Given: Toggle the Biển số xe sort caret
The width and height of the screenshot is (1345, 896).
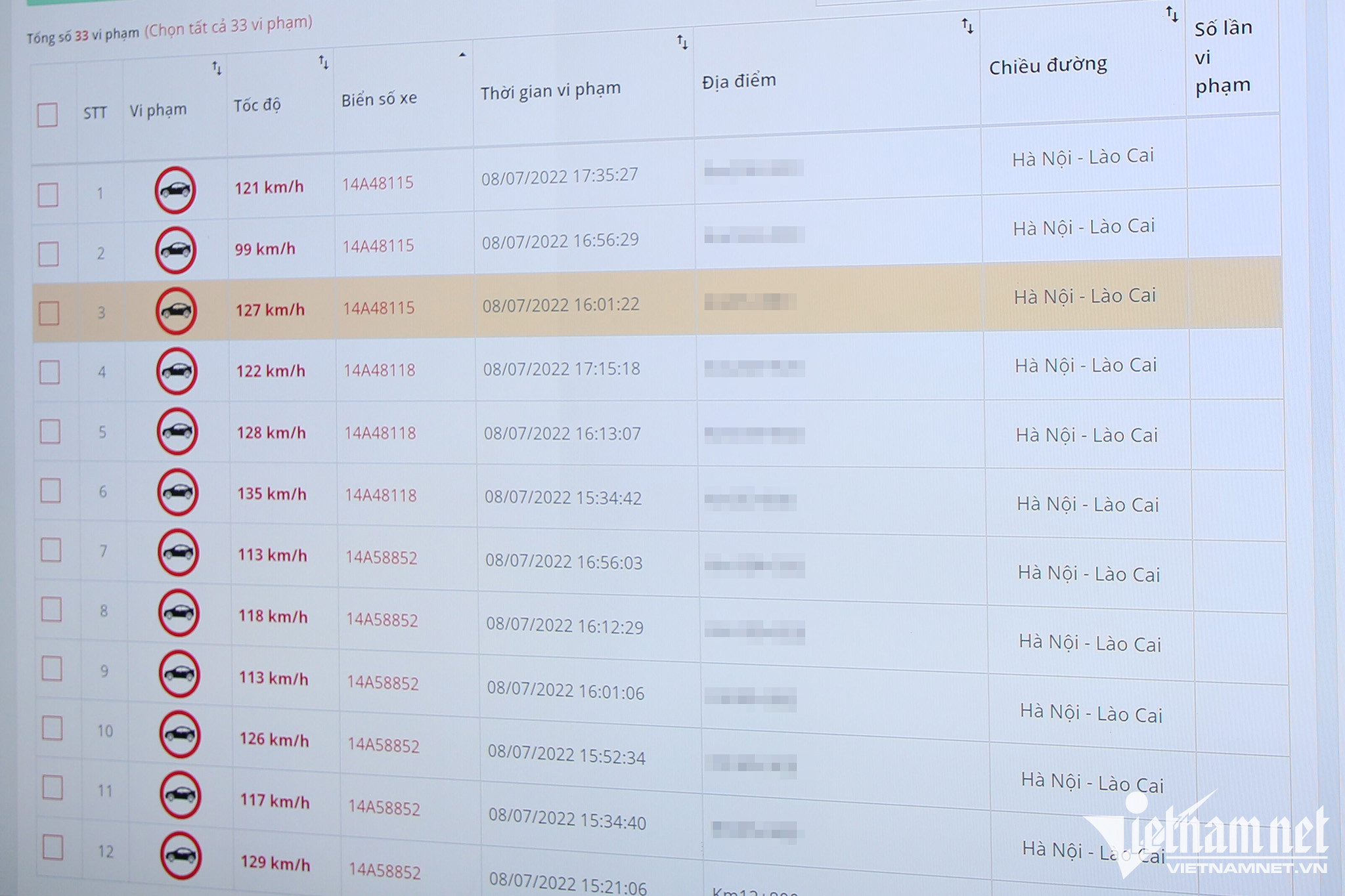Looking at the screenshot, I should [x=462, y=55].
